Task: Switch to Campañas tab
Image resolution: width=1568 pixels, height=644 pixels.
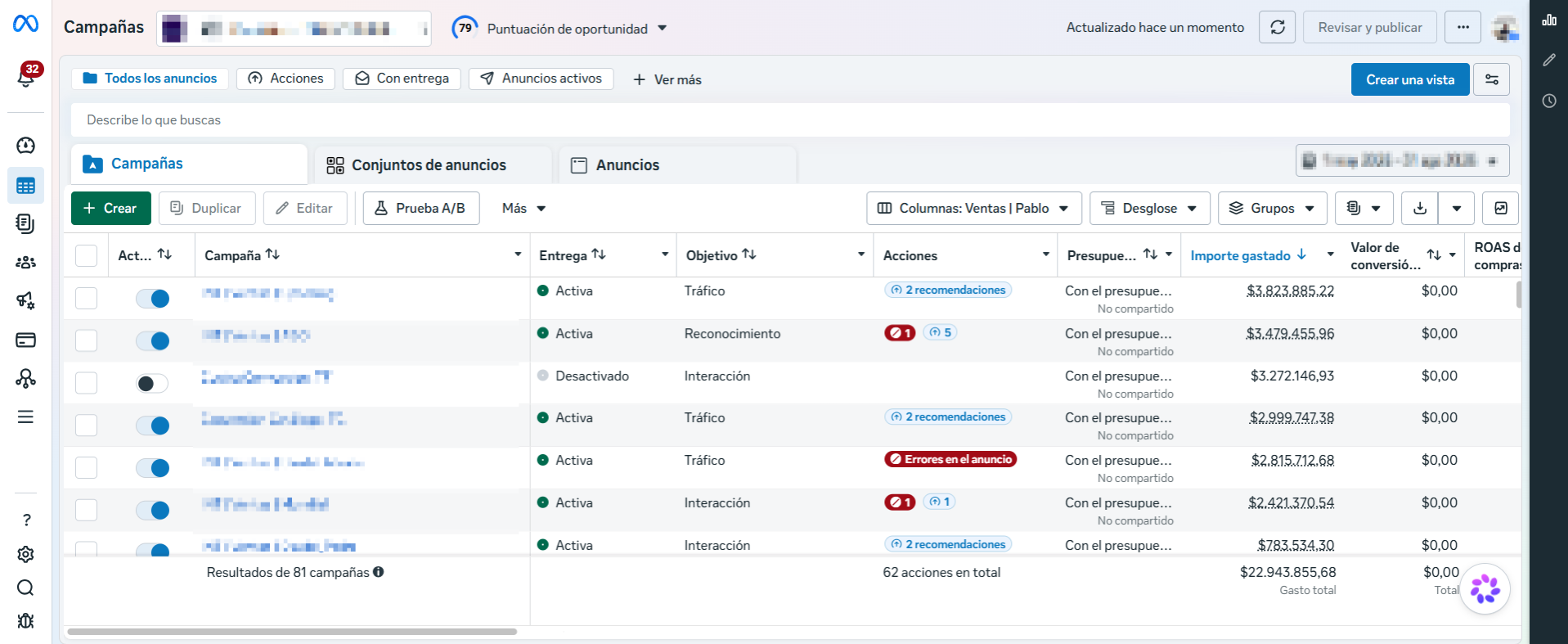Action: (x=189, y=164)
